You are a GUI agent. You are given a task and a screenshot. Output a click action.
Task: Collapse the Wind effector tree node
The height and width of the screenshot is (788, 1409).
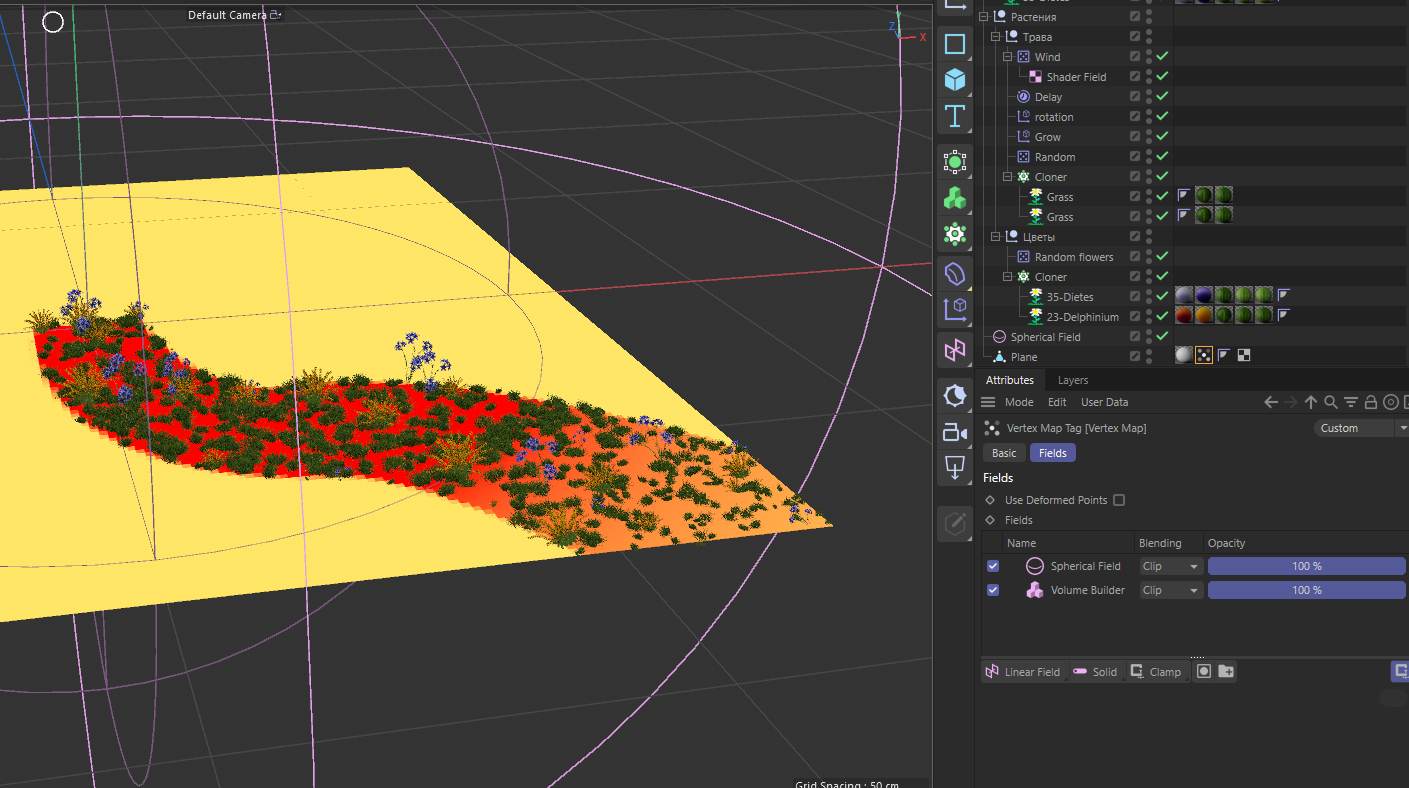(1008, 57)
